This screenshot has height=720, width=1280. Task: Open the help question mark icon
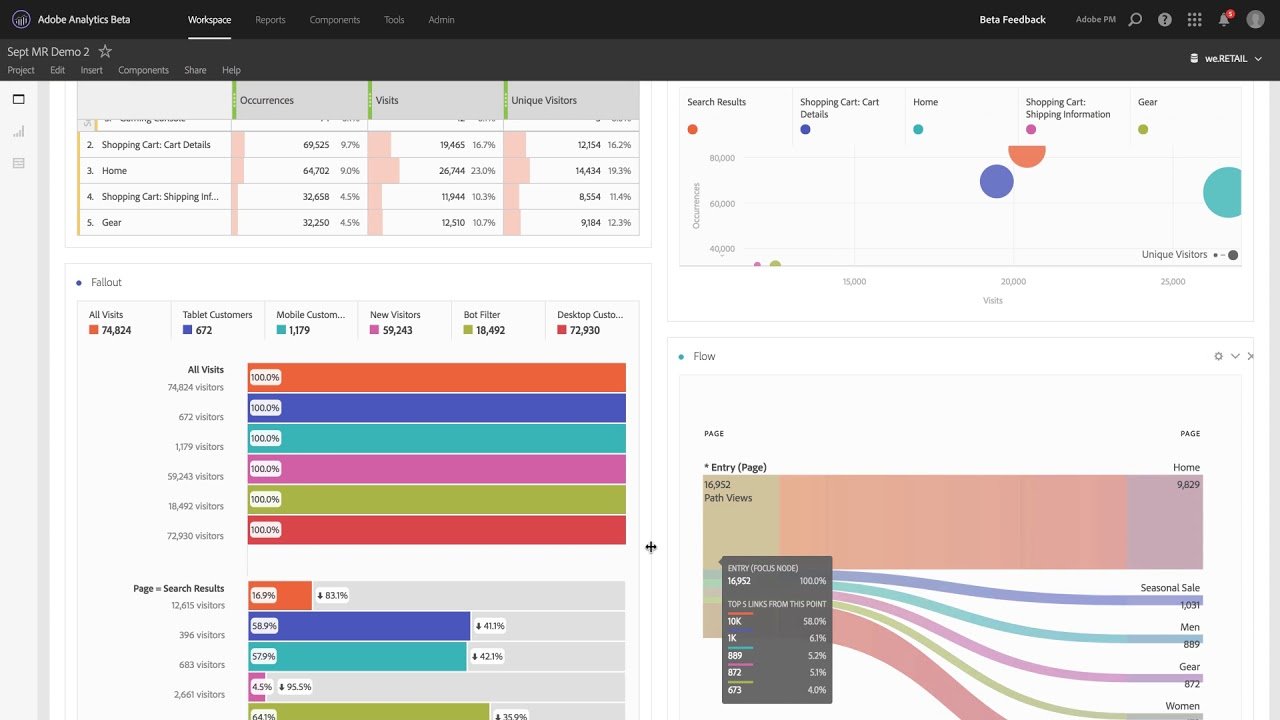[1164, 20]
